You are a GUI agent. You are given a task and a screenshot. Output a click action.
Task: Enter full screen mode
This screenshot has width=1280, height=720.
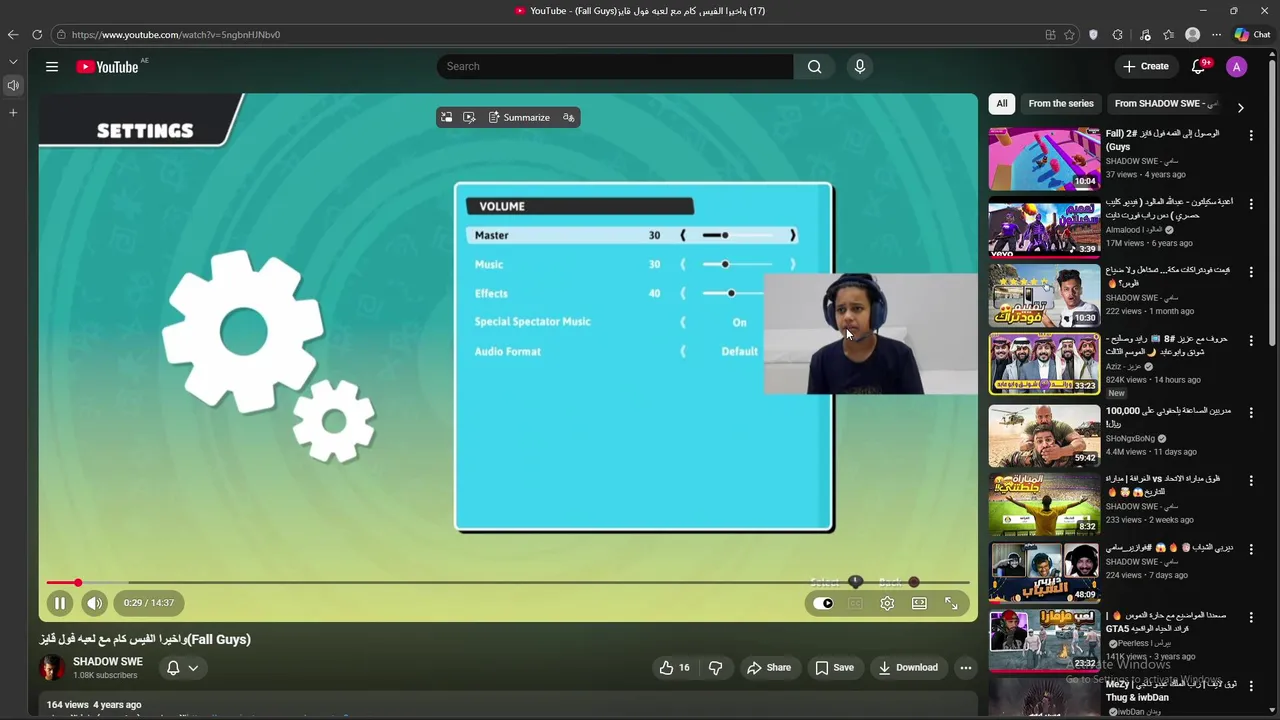click(951, 603)
